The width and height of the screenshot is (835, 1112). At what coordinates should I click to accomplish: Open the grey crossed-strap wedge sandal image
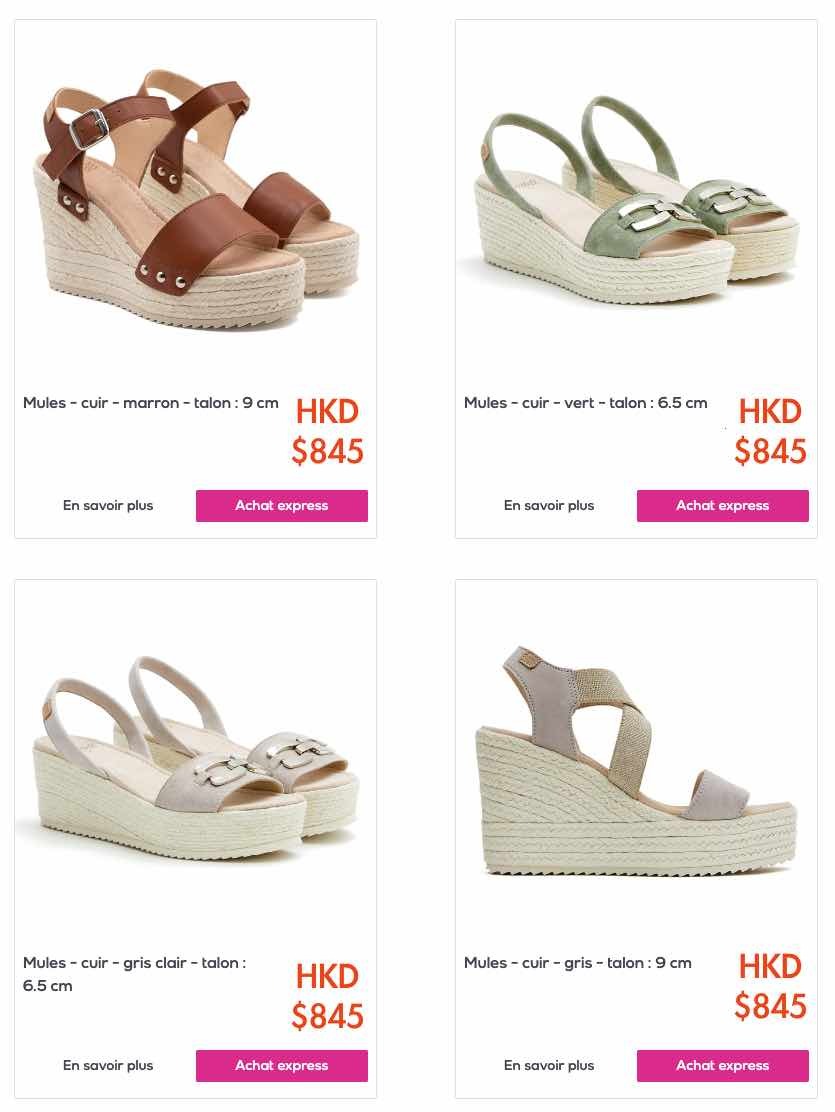click(x=636, y=762)
